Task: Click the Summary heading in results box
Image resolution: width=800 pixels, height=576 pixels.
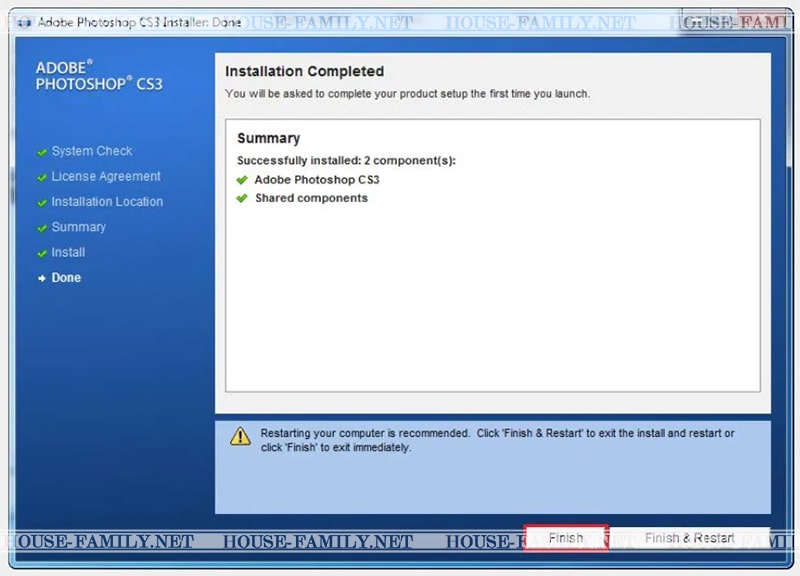Action: 268,138
